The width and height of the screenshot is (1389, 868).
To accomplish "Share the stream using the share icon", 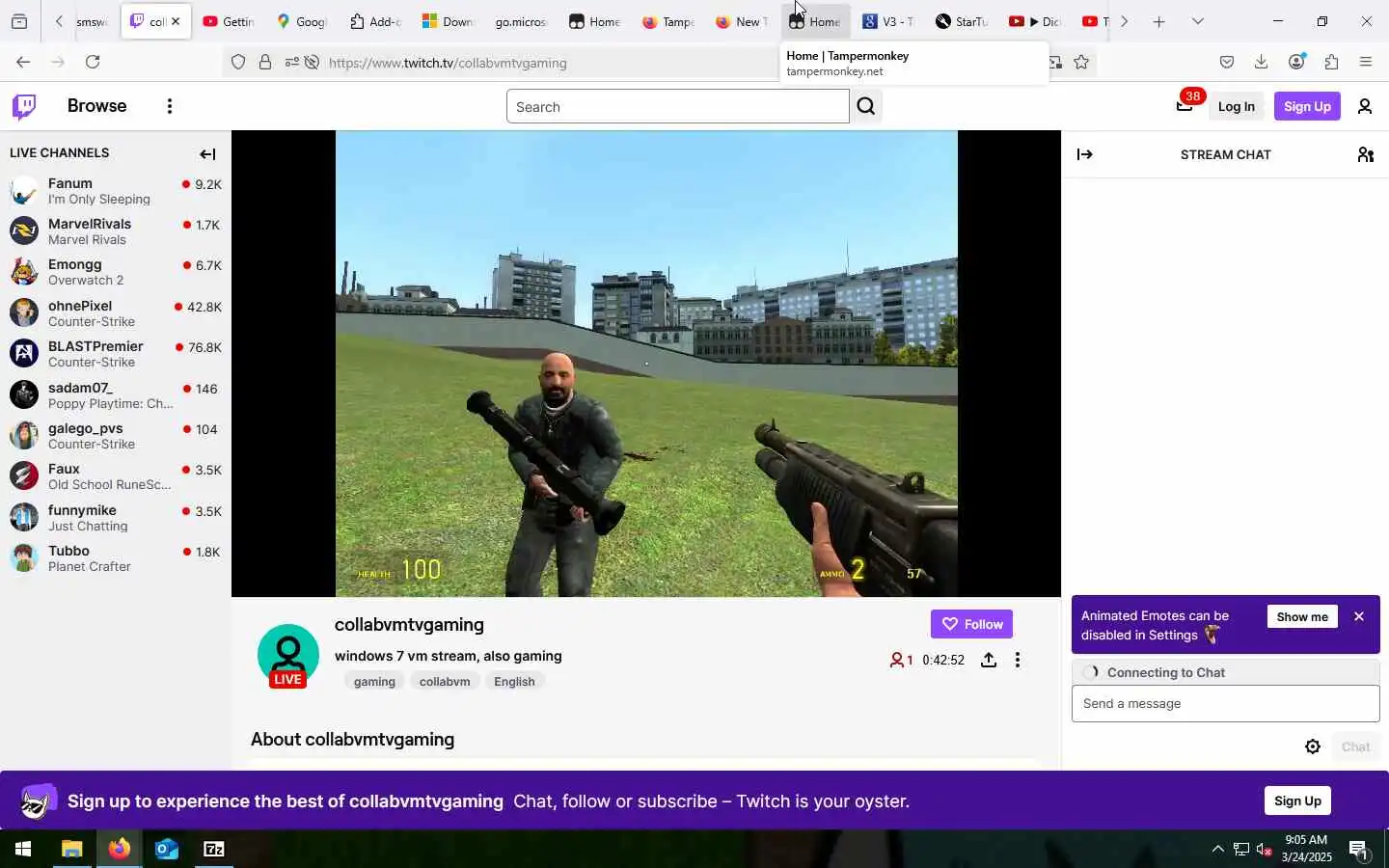I will click(x=989, y=660).
